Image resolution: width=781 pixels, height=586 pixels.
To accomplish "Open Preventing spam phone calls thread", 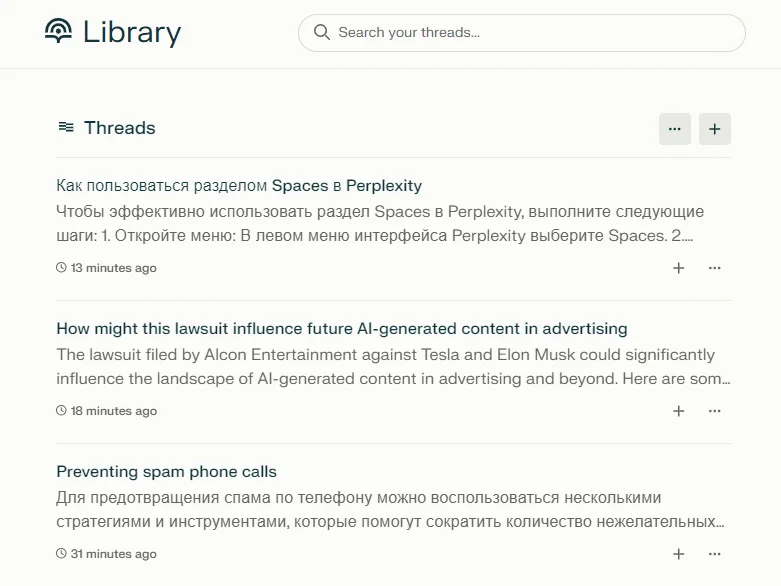I will [x=166, y=471].
